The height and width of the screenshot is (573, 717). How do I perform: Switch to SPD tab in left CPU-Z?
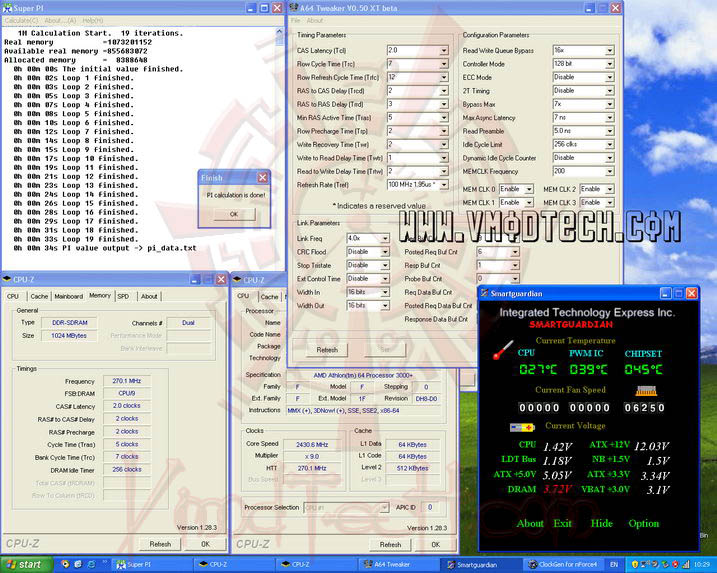(x=123, y=296)
